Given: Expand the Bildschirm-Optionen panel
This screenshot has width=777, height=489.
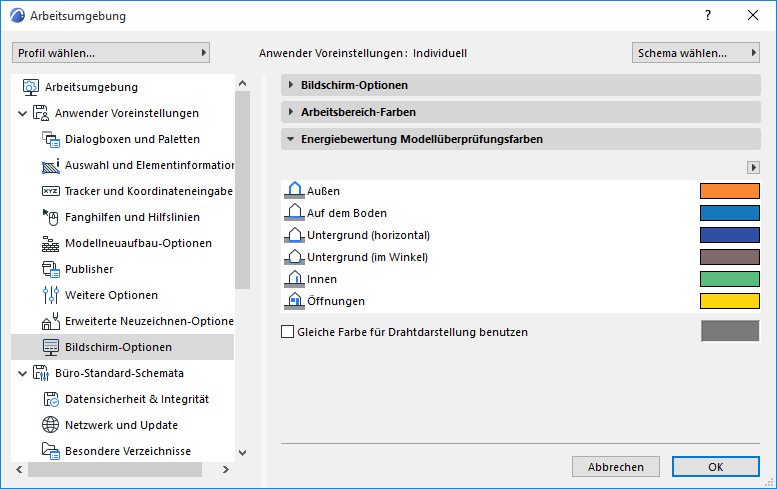Looking at the screenshot, I should click(x=291, y=85).
